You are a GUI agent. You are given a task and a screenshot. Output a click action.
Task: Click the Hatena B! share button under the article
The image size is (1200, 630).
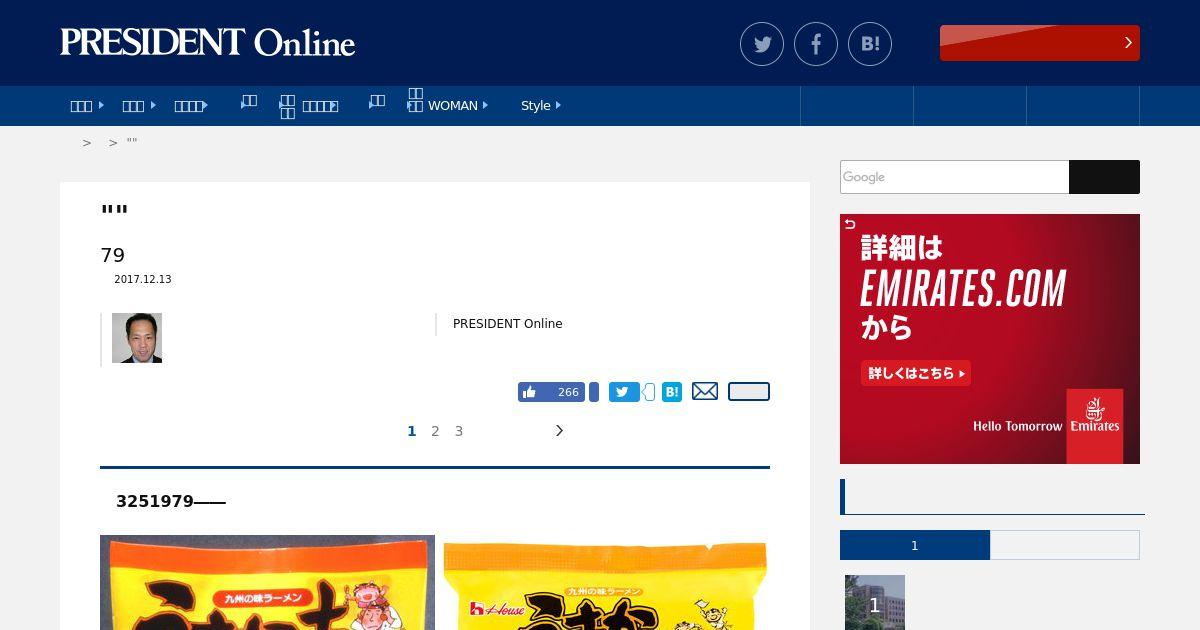click(672, 392)
